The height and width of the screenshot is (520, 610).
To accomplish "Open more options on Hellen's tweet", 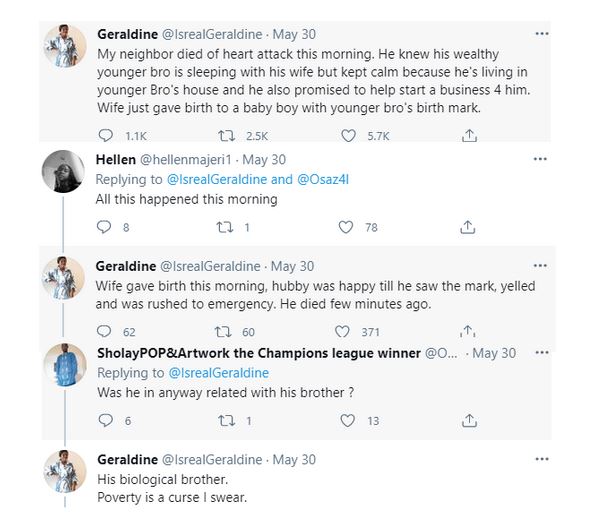I will coord(540,159).
